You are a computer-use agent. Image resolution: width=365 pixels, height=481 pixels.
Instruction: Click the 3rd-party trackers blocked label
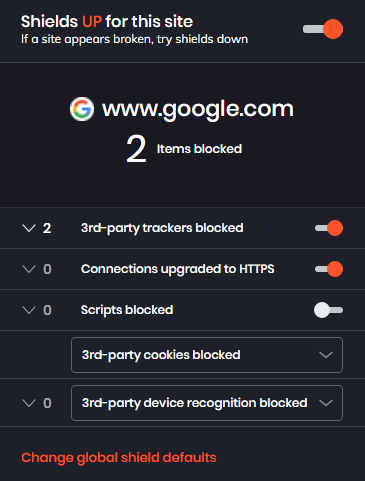[x=162, y=228]
